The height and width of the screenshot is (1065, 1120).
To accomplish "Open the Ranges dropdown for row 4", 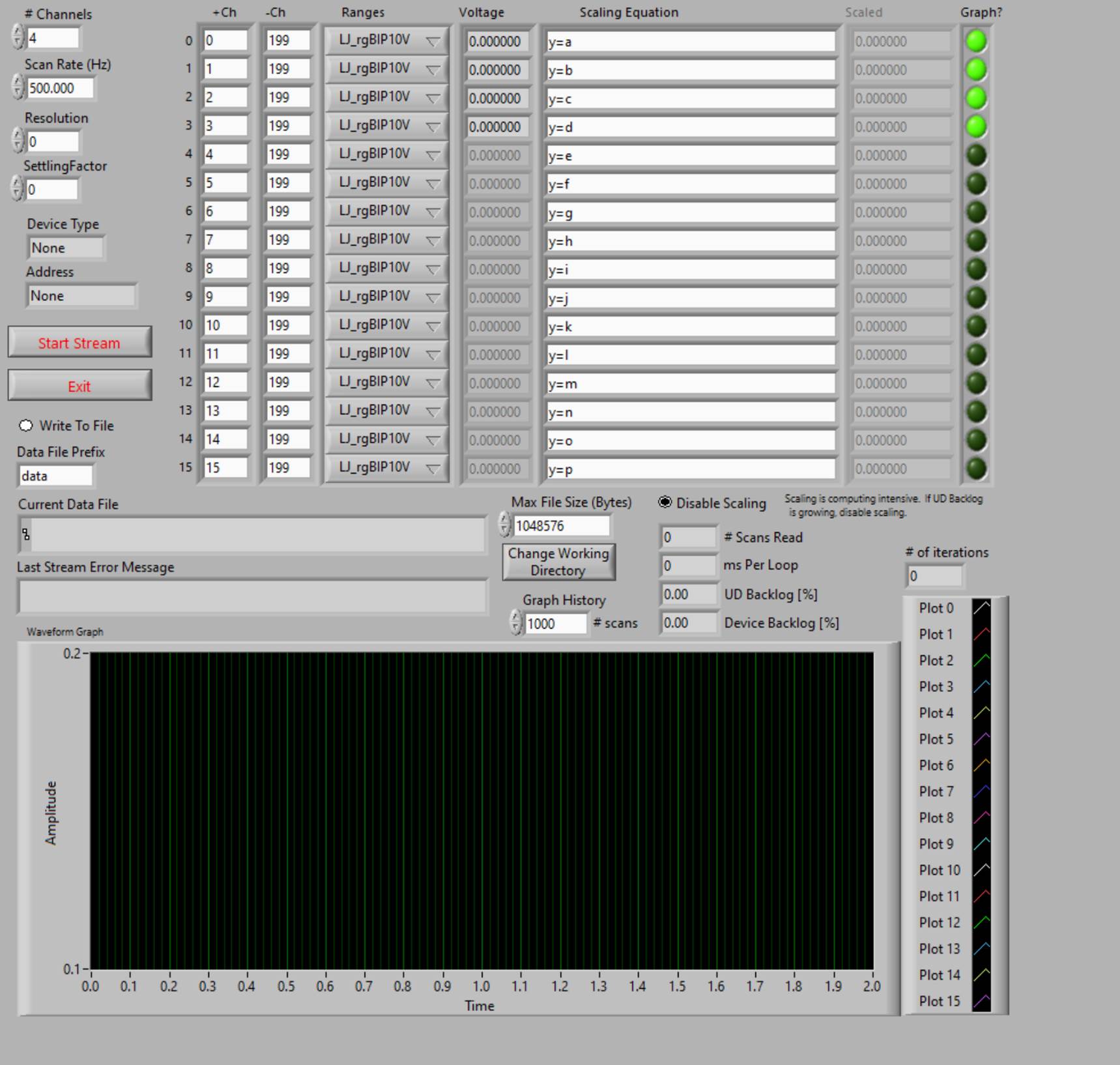I will coord(386,154).
